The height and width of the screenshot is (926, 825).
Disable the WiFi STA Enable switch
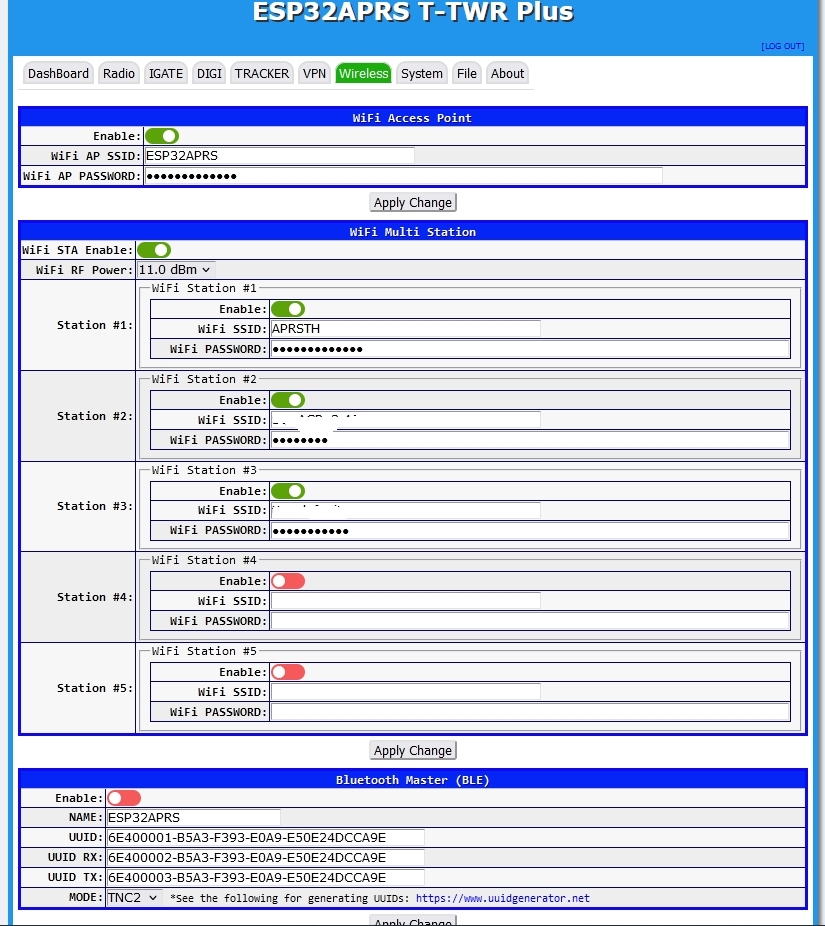point(154,250)
